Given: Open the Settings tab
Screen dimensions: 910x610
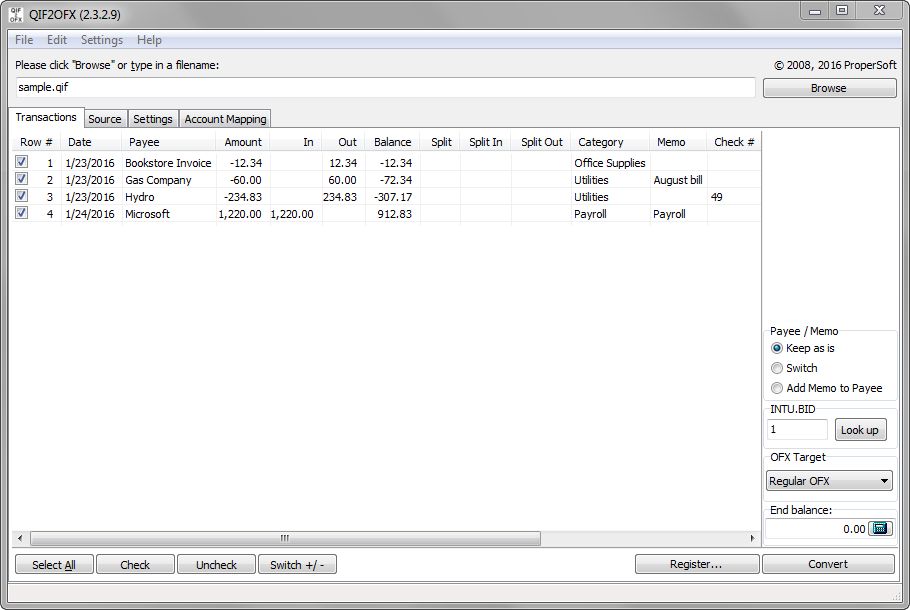Looking at the screenshot, I should (x=153, y=119).
